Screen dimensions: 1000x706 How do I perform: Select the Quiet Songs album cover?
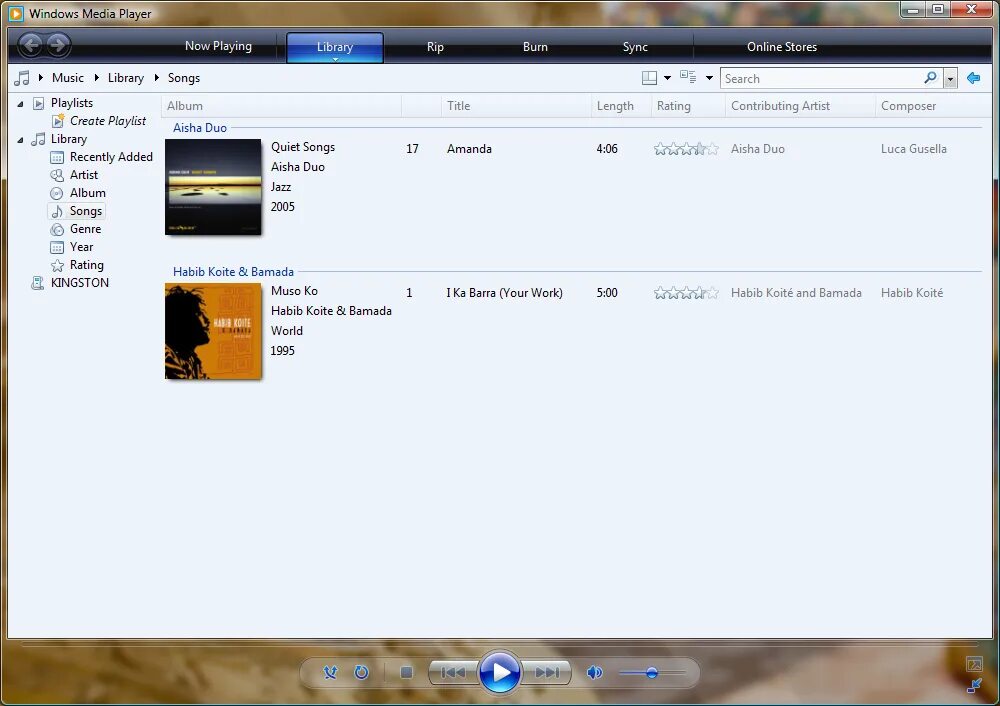pos(213,187)
